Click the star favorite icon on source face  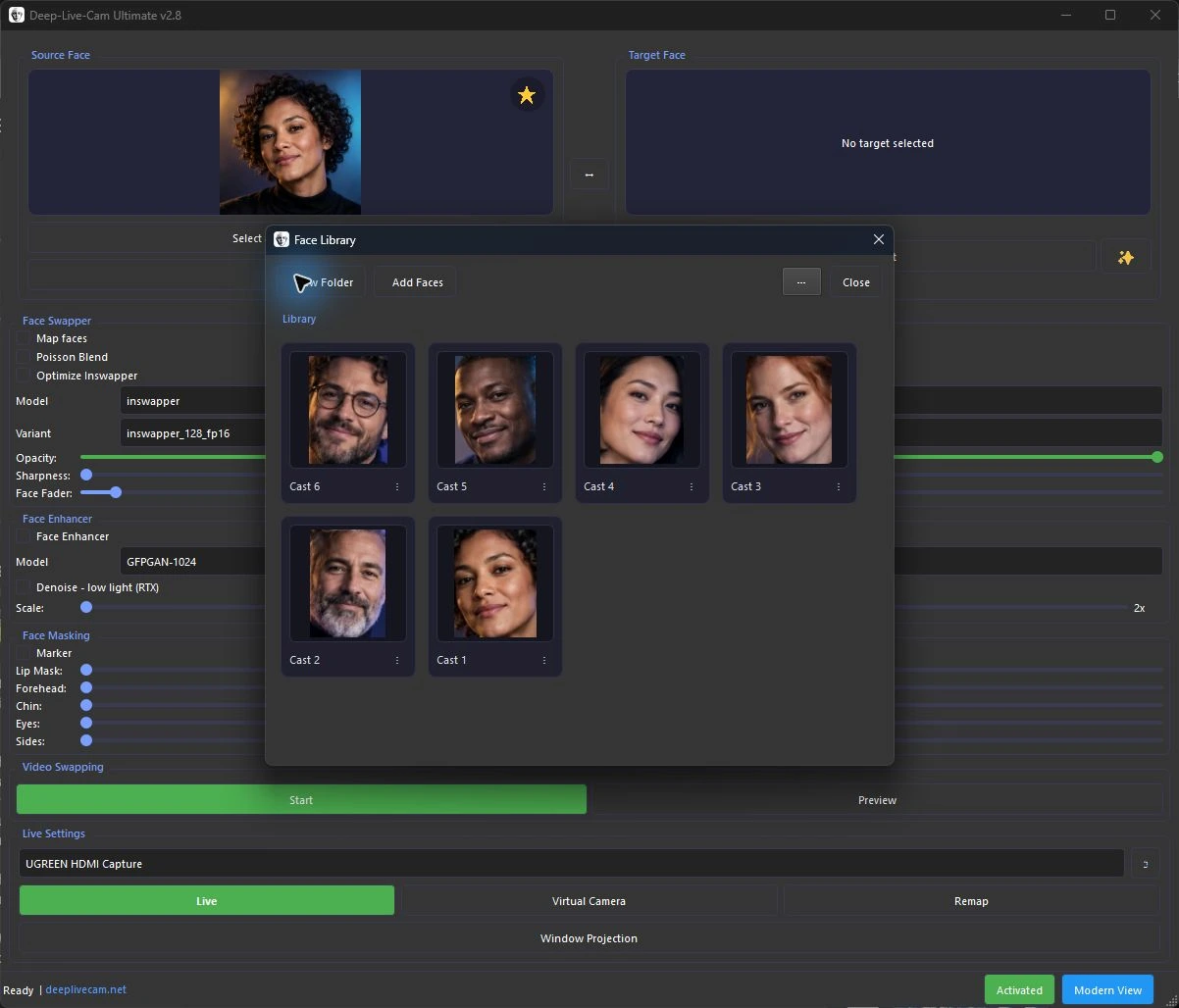coord(527,95)
